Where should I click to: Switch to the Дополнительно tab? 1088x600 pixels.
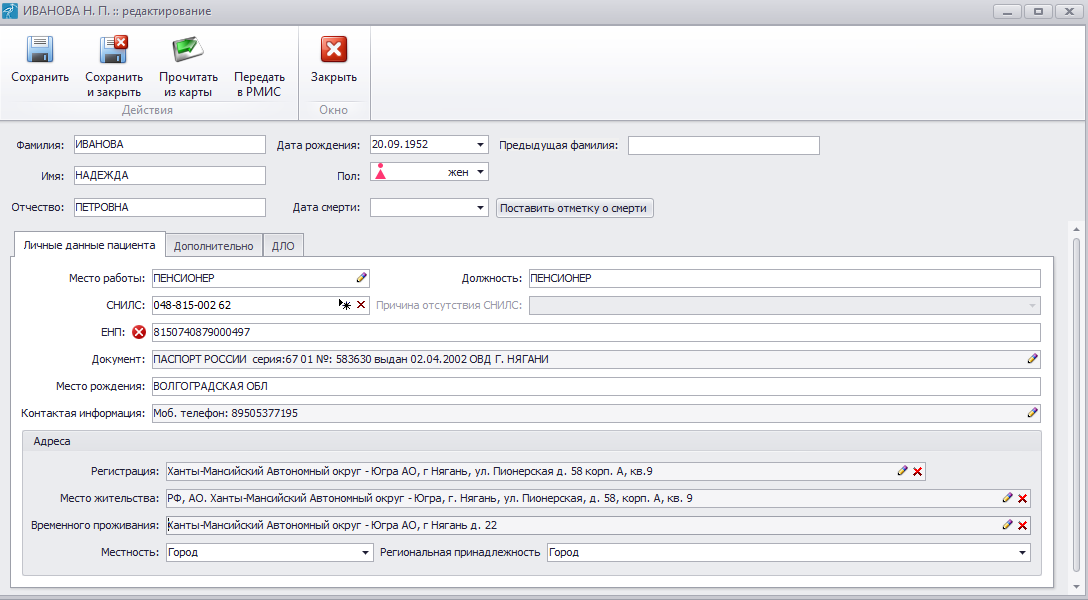coord(214,245)
